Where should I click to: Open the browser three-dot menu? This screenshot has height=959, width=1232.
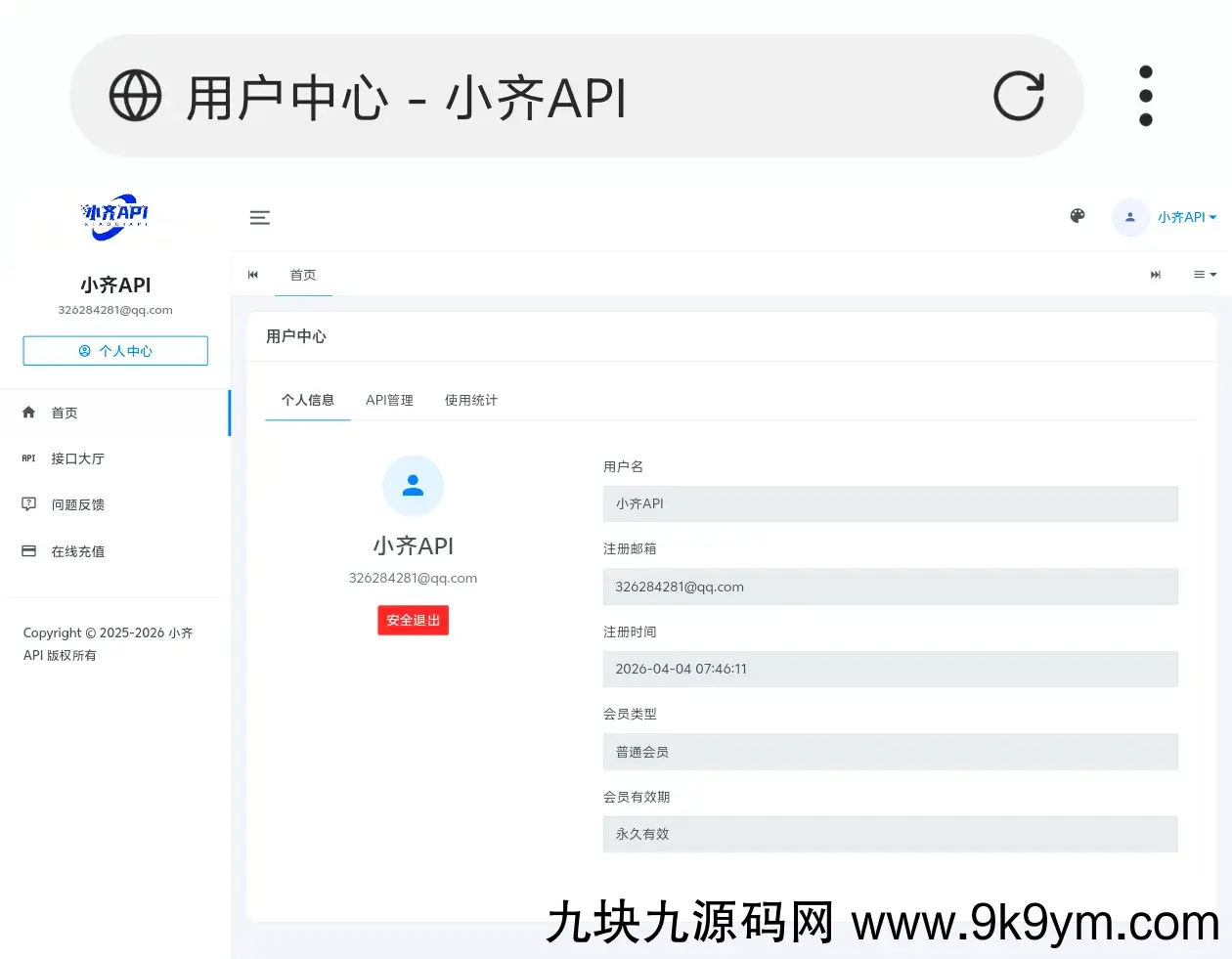(1145, 96)
